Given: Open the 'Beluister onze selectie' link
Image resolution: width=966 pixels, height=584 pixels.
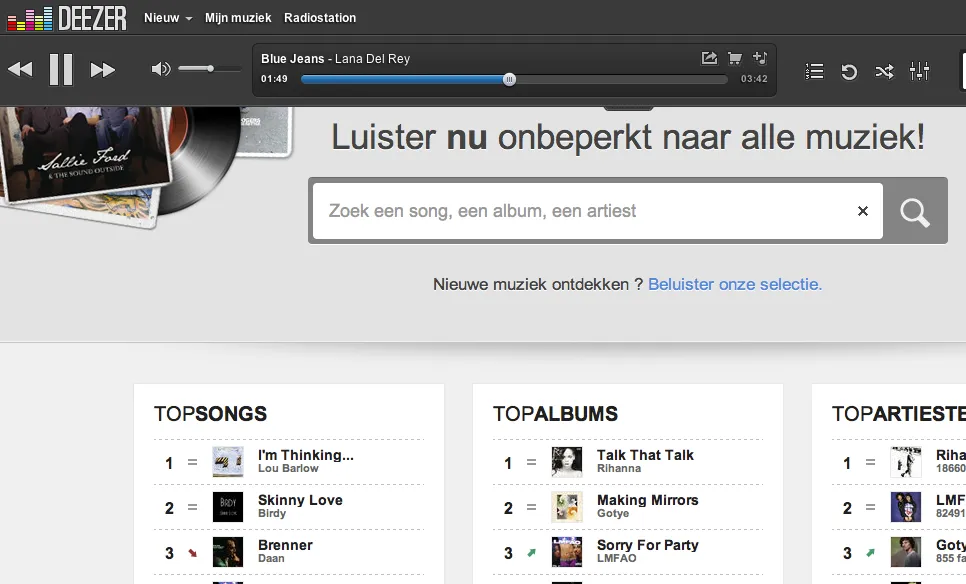Looking at the screenshot, I should (x=735, y=284).
